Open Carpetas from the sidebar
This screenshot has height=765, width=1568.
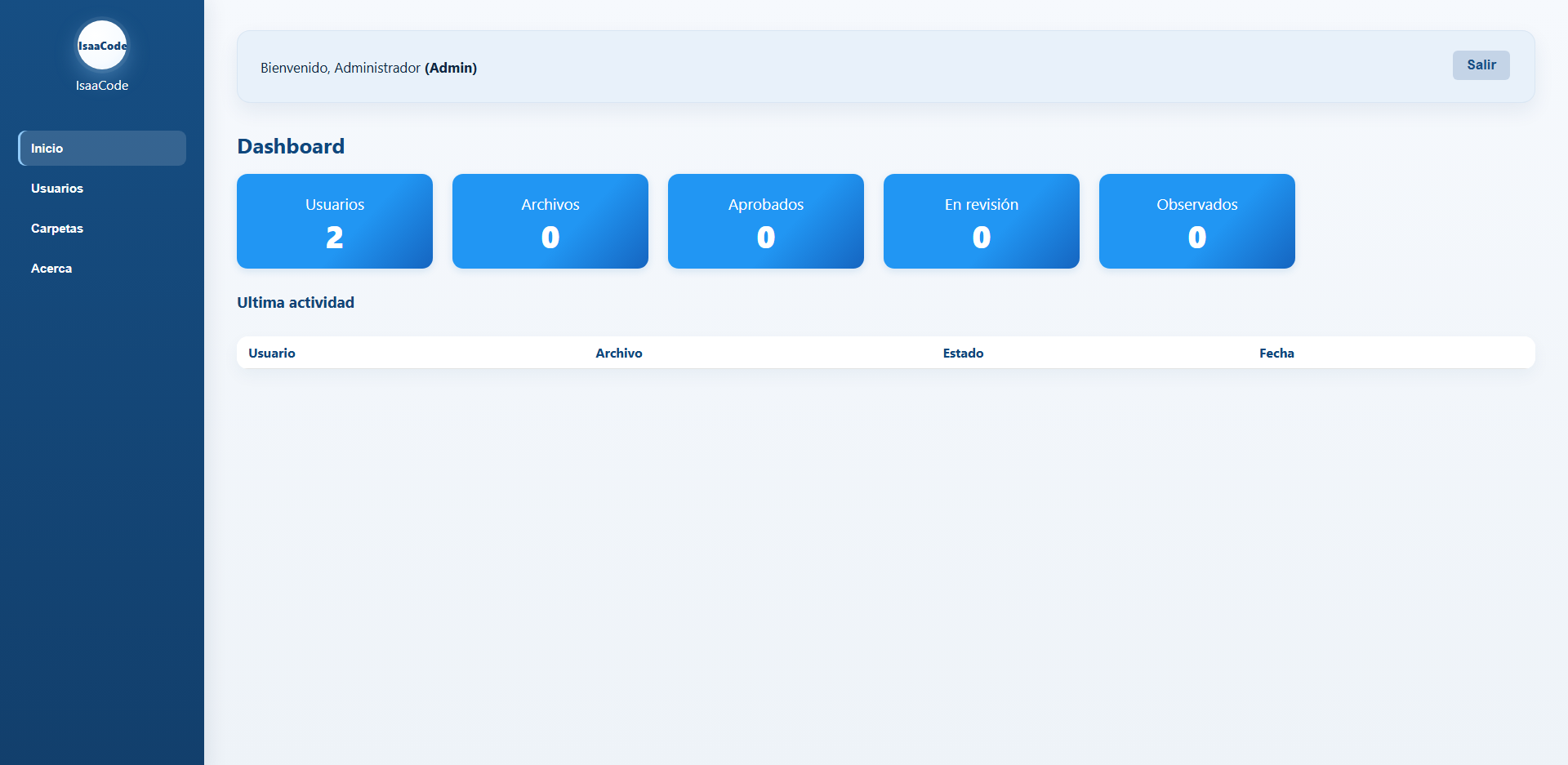102,228
